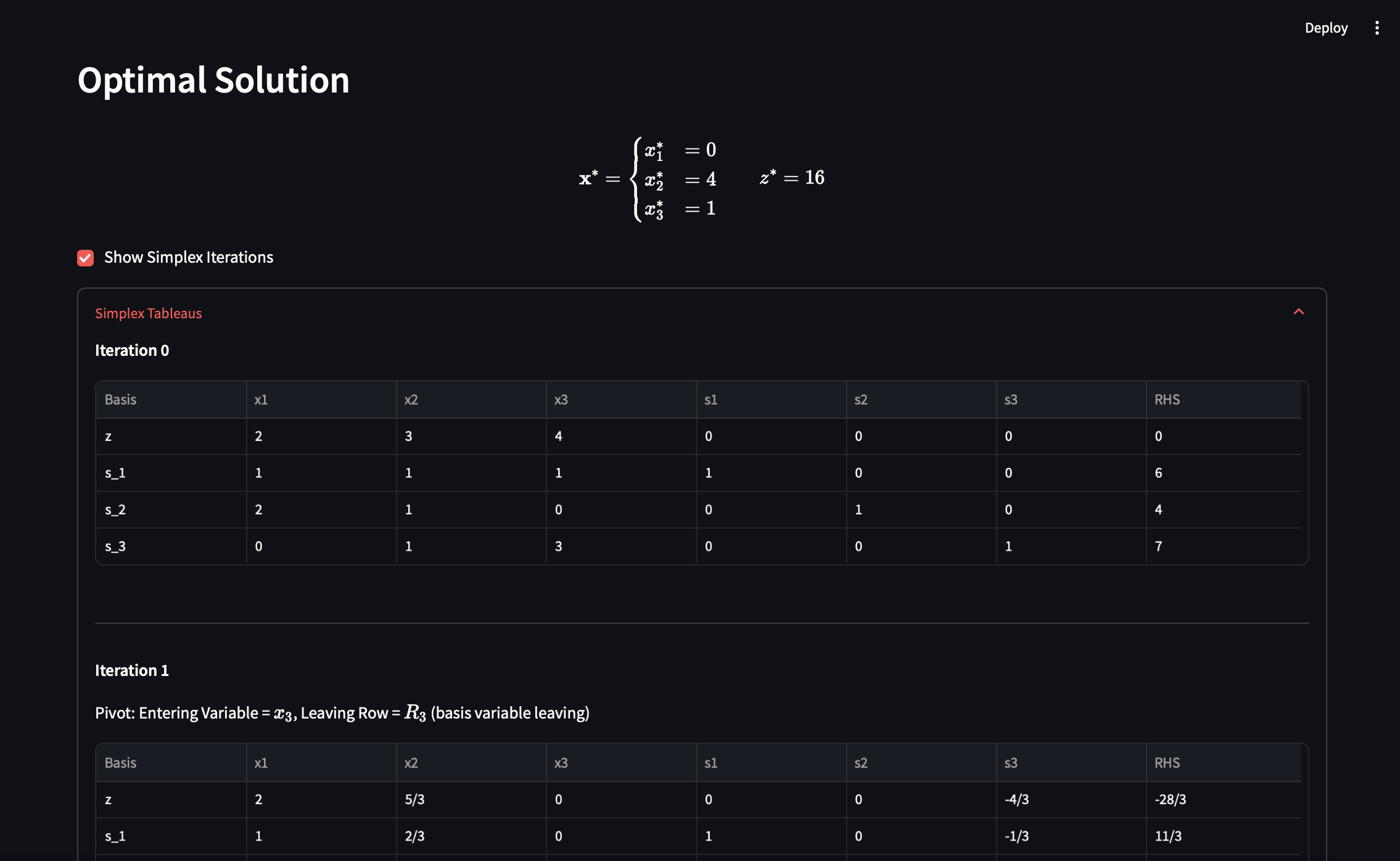Select the s_3 row label in Iteration 0
1400x861 pixels.
coord(116,546)
